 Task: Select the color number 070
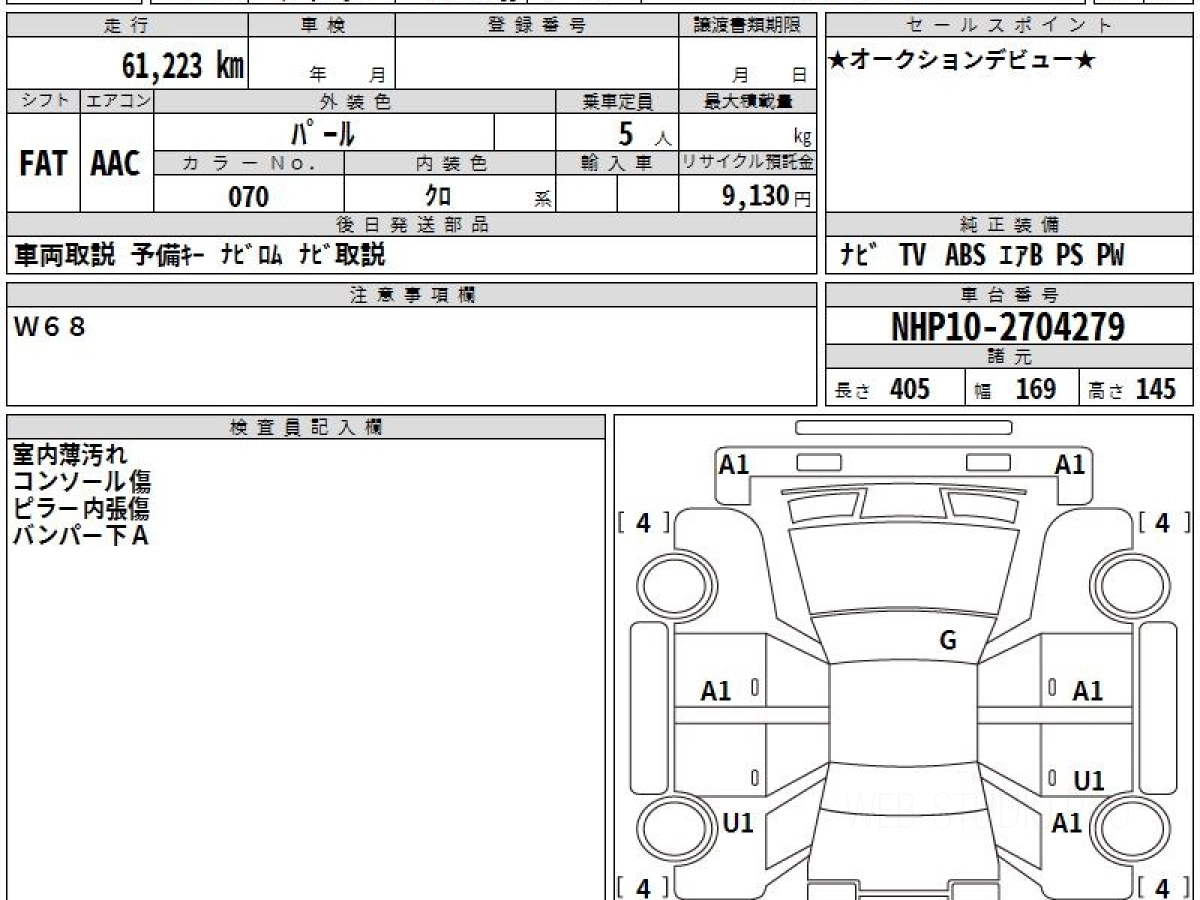[249, 196]
